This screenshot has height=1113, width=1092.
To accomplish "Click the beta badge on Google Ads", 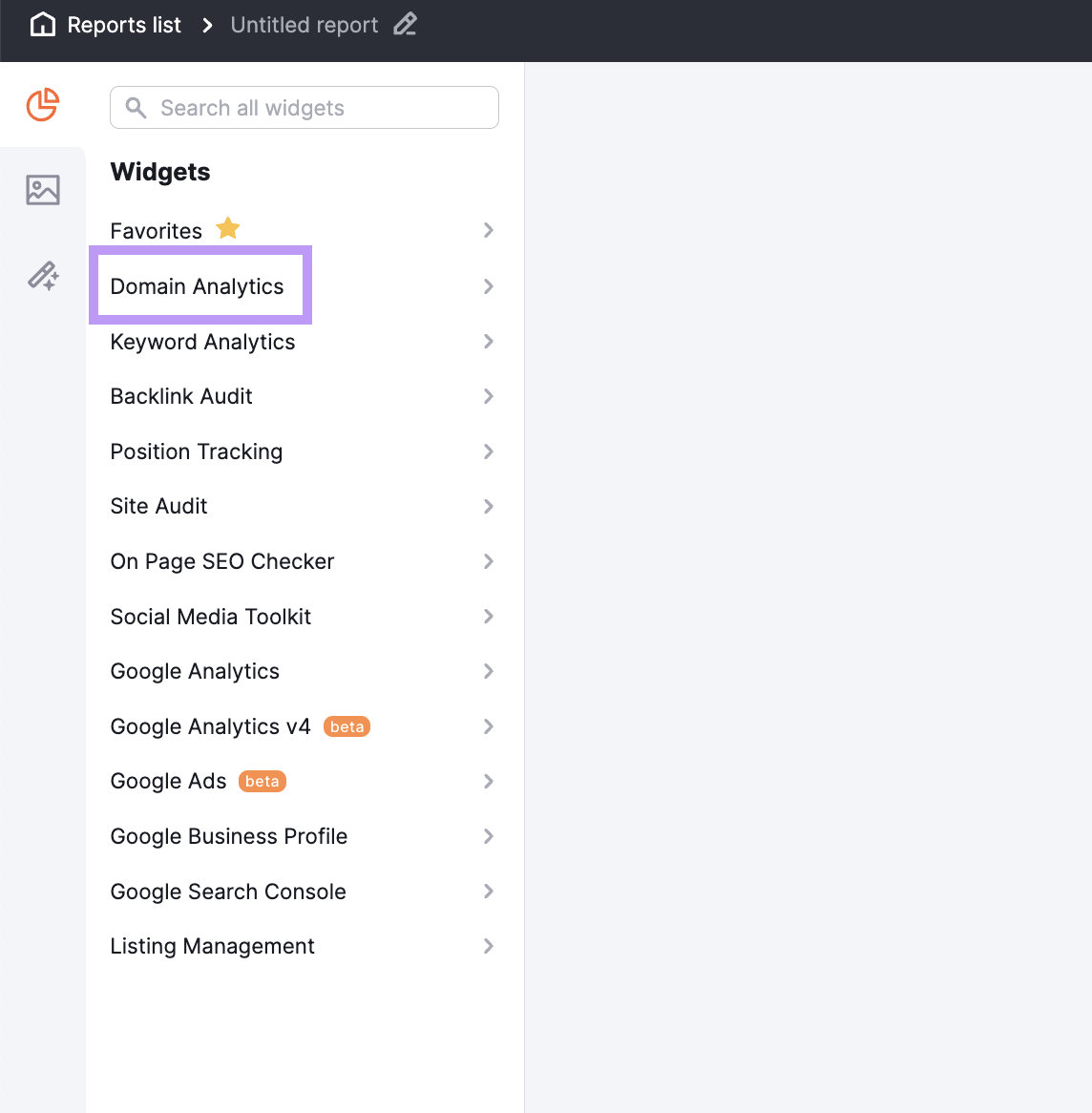I will (x=262, y=781).
